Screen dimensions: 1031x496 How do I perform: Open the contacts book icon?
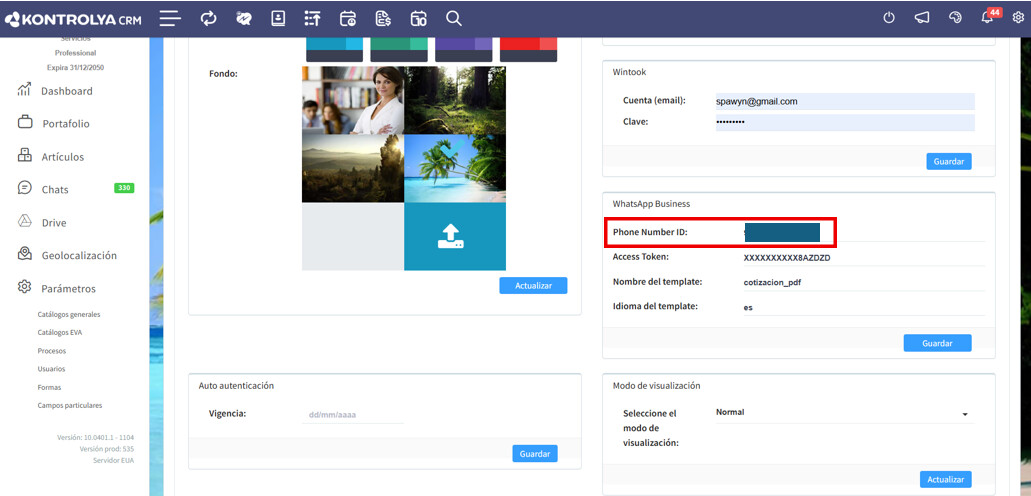coord(278,18)
